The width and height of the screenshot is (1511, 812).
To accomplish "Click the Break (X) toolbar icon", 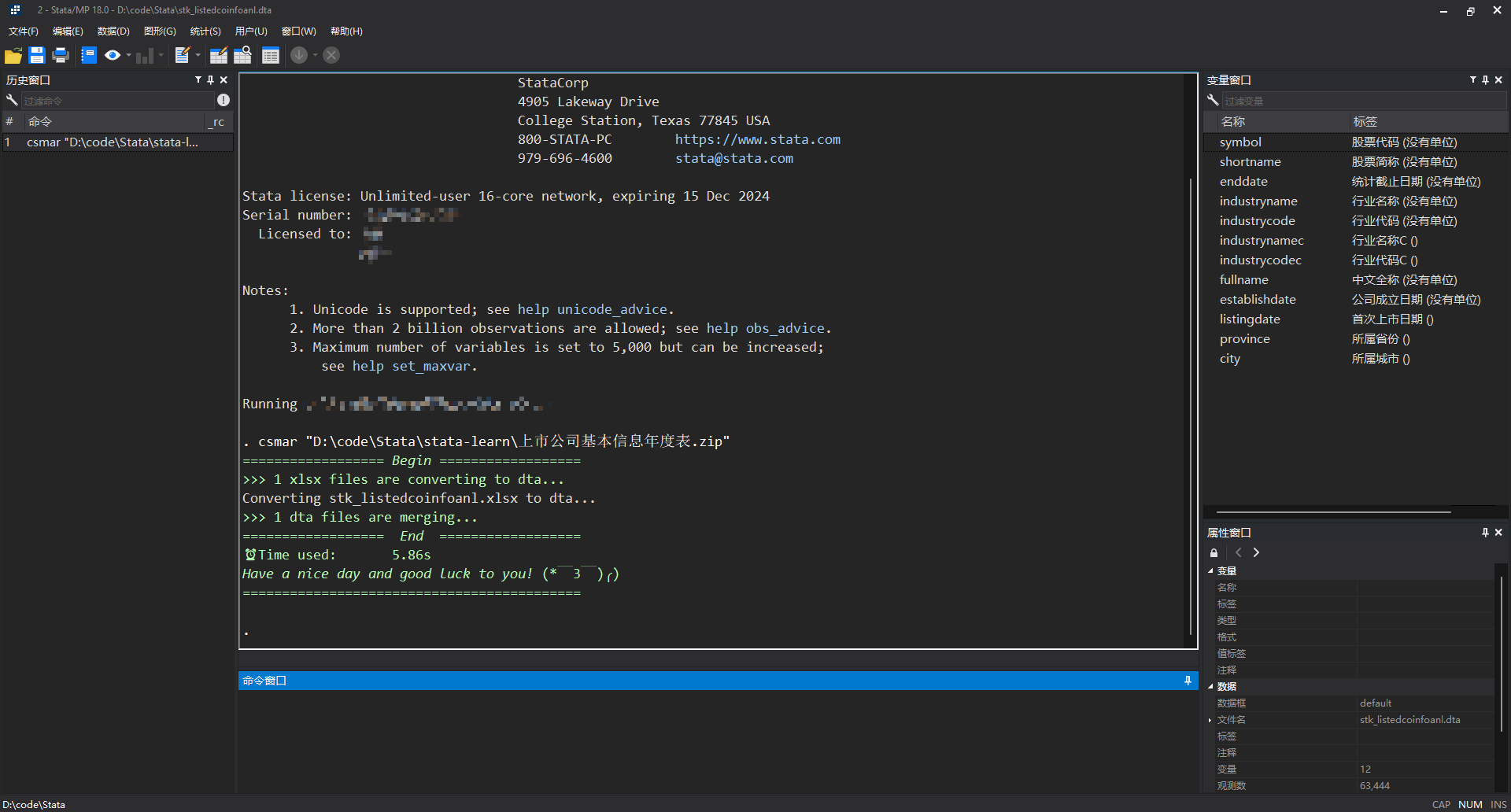I will point(331,55).
